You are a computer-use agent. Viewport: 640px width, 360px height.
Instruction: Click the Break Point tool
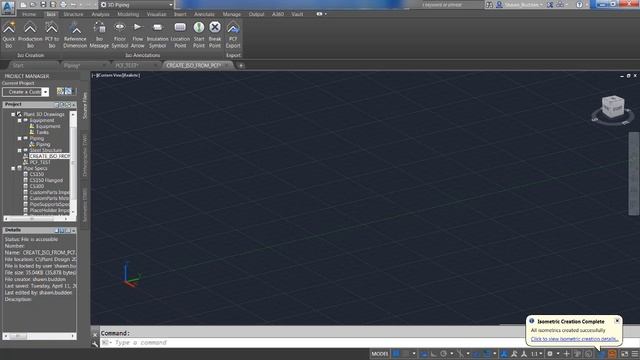coord(215,35)
